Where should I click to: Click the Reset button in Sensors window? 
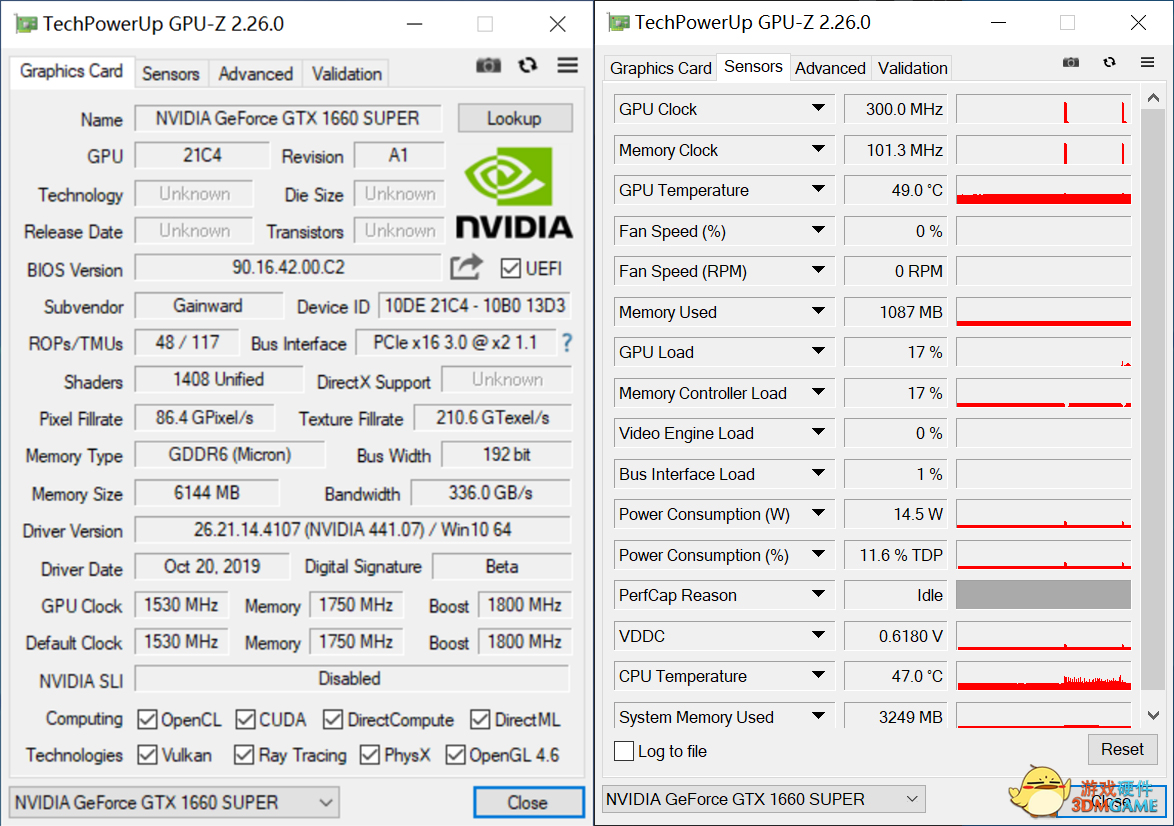pyautogui.click(x=1122, y=749)
